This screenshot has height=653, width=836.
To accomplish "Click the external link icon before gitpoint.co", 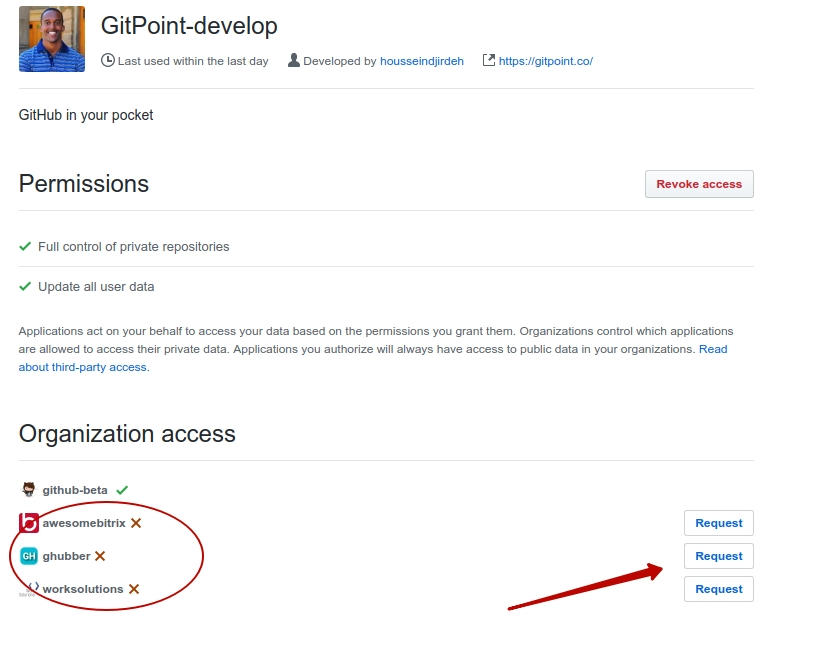I will pyautogui.click(x=489, y=60).
